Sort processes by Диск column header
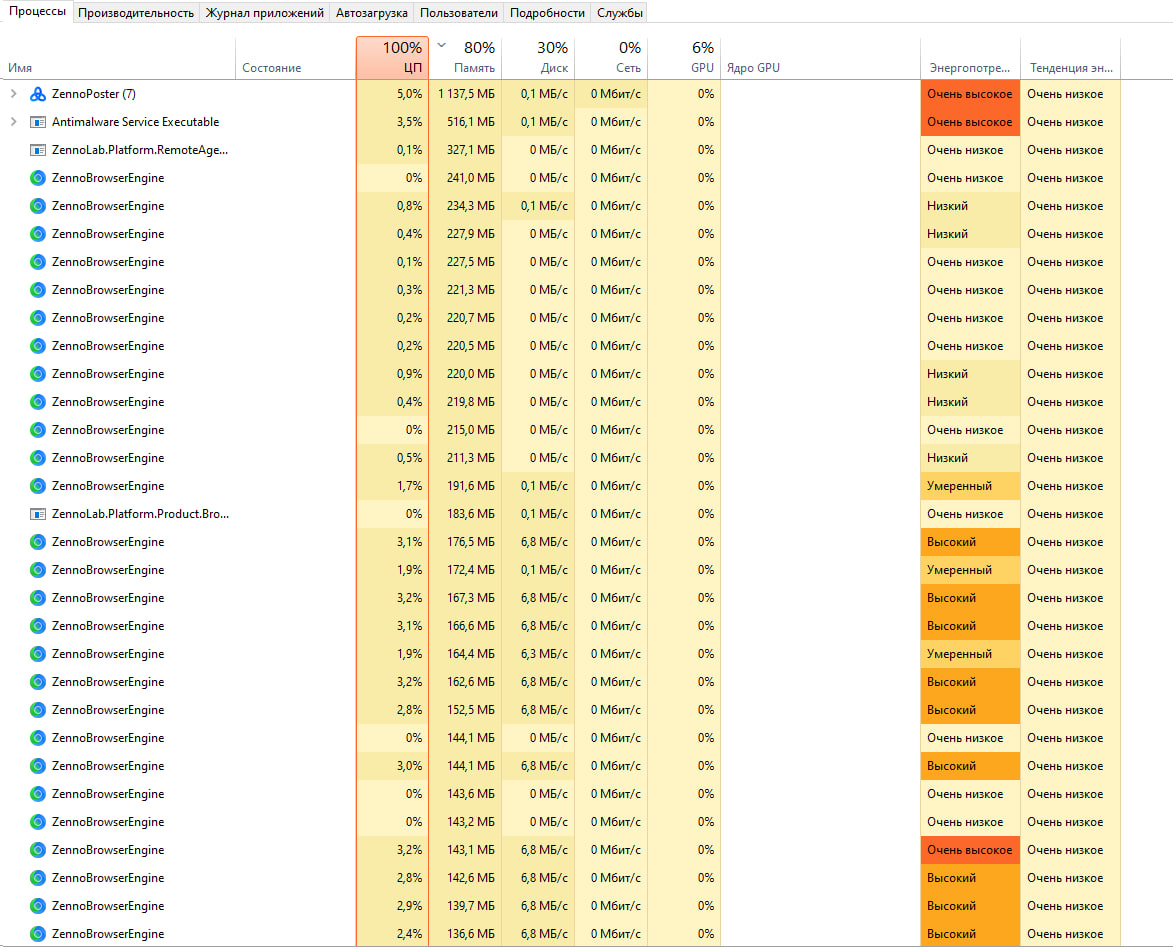This screenshot has height=949, width=1173. pos(539,58)
